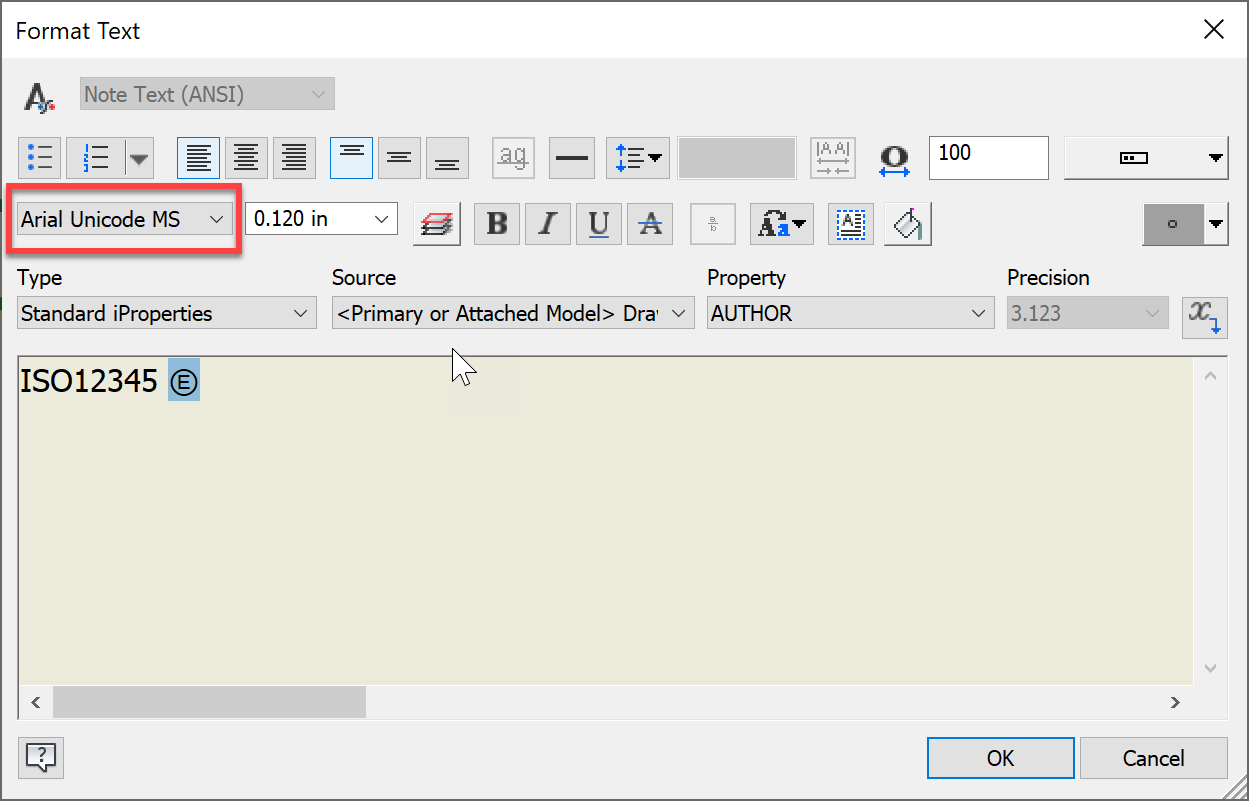Image resolution: width=1249 pixels, height=801 pixels.
Task: Open the Arial Unicode MS font dropdown
Action: tap(125, 219)
